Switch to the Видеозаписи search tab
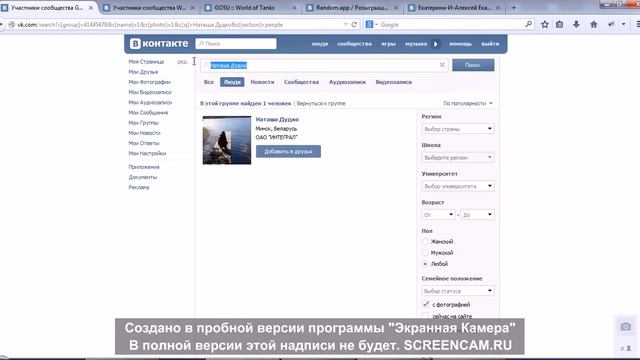 393,82
